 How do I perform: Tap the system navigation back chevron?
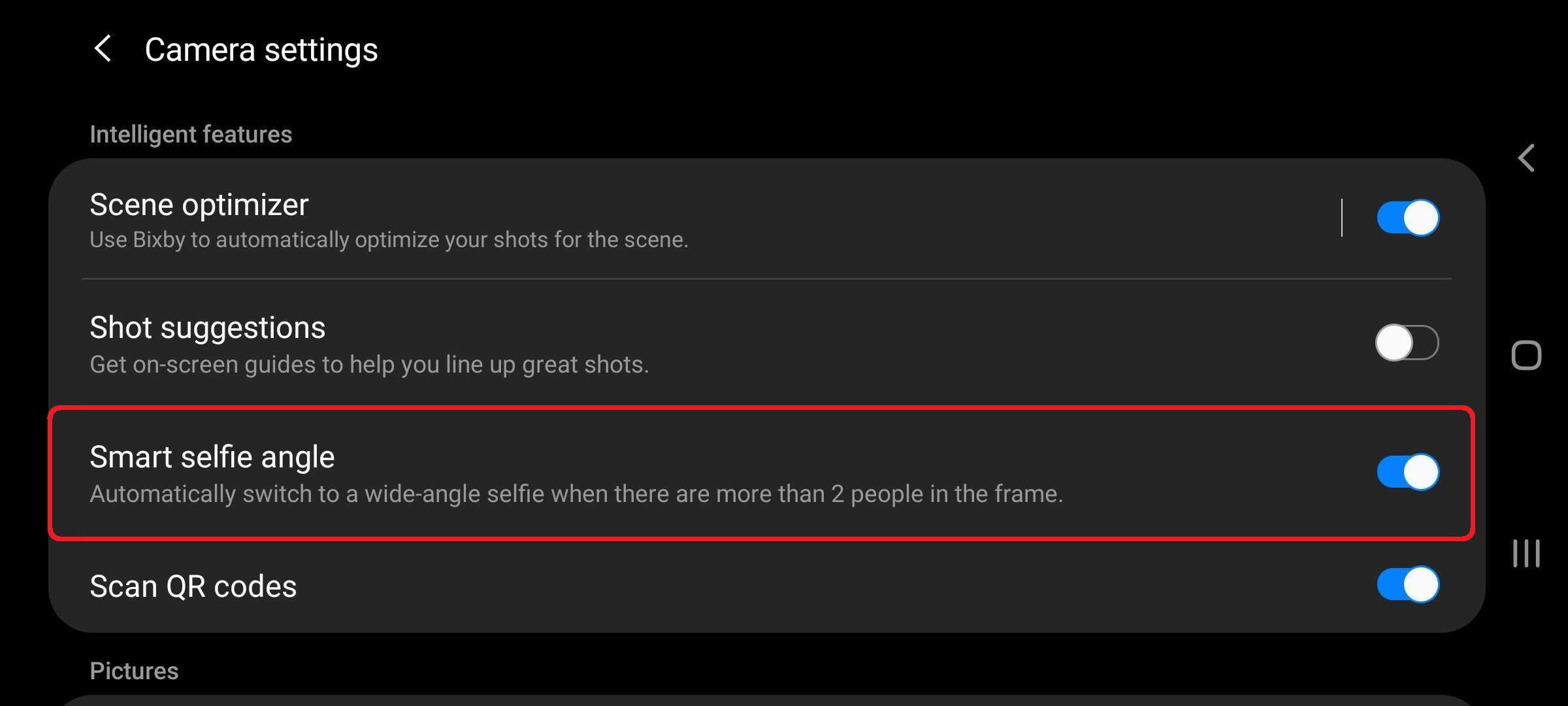tap(1526, 158)
